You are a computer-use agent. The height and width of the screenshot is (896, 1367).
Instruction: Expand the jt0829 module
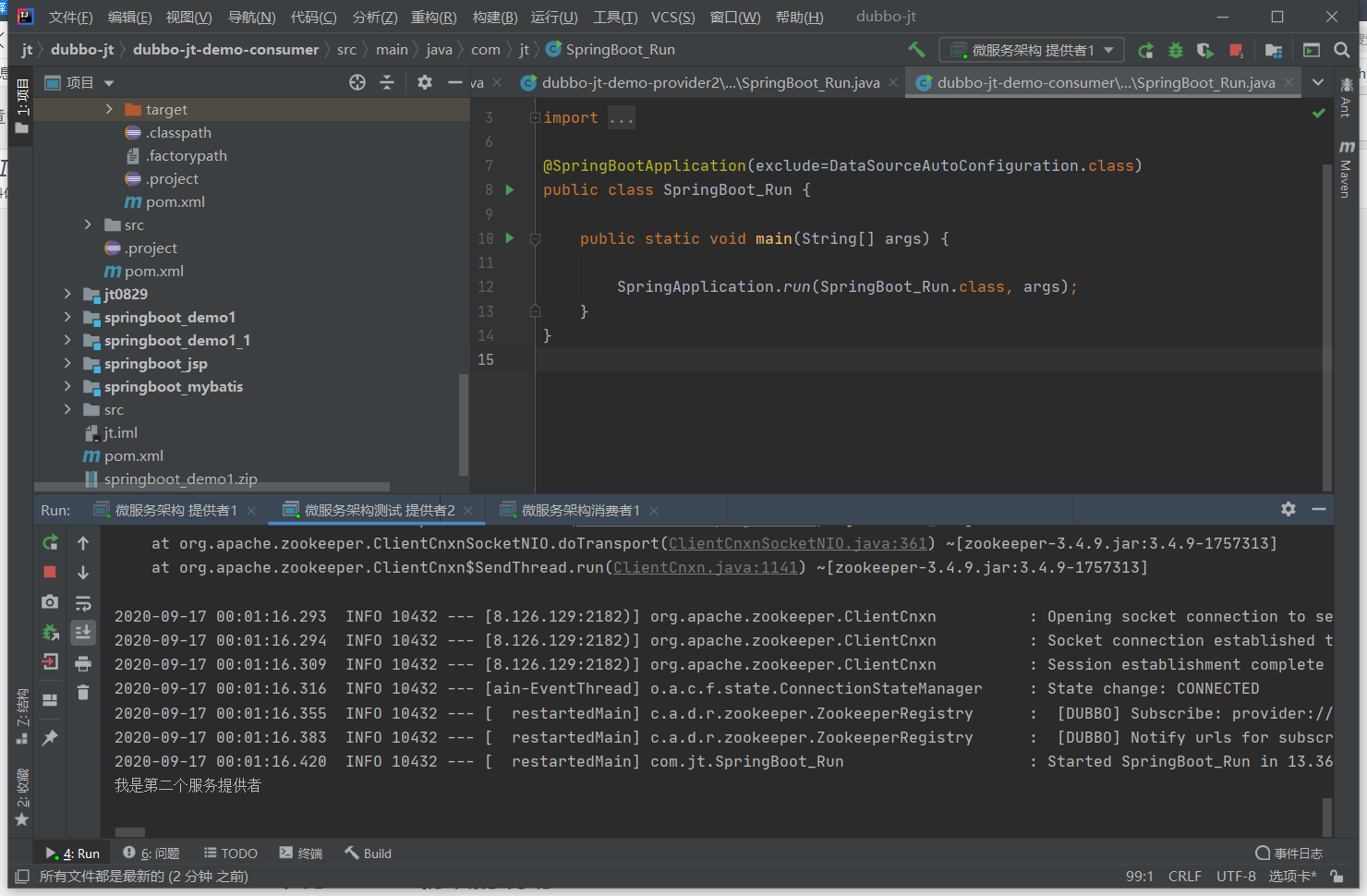click(67, 294)
